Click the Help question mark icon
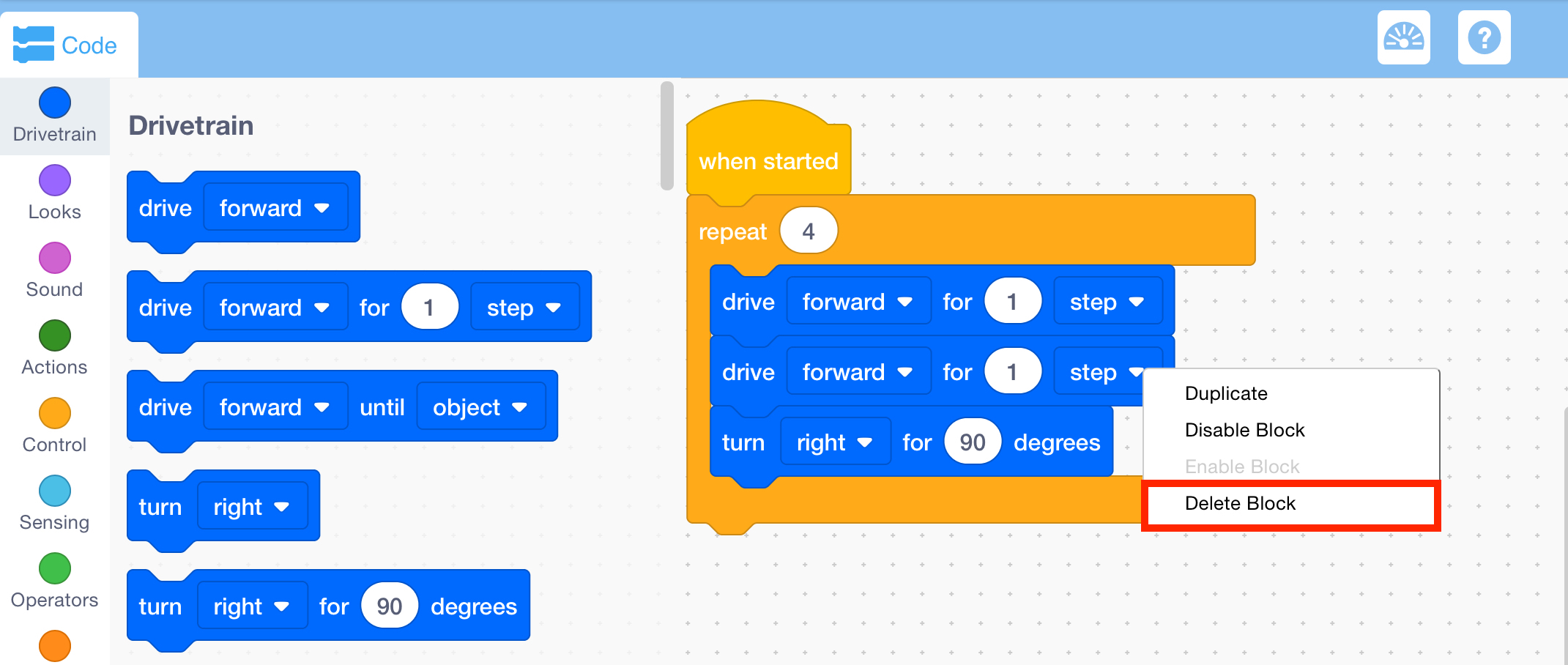This screenshot has width=1568, height=665. click(x=1484, y=37)
